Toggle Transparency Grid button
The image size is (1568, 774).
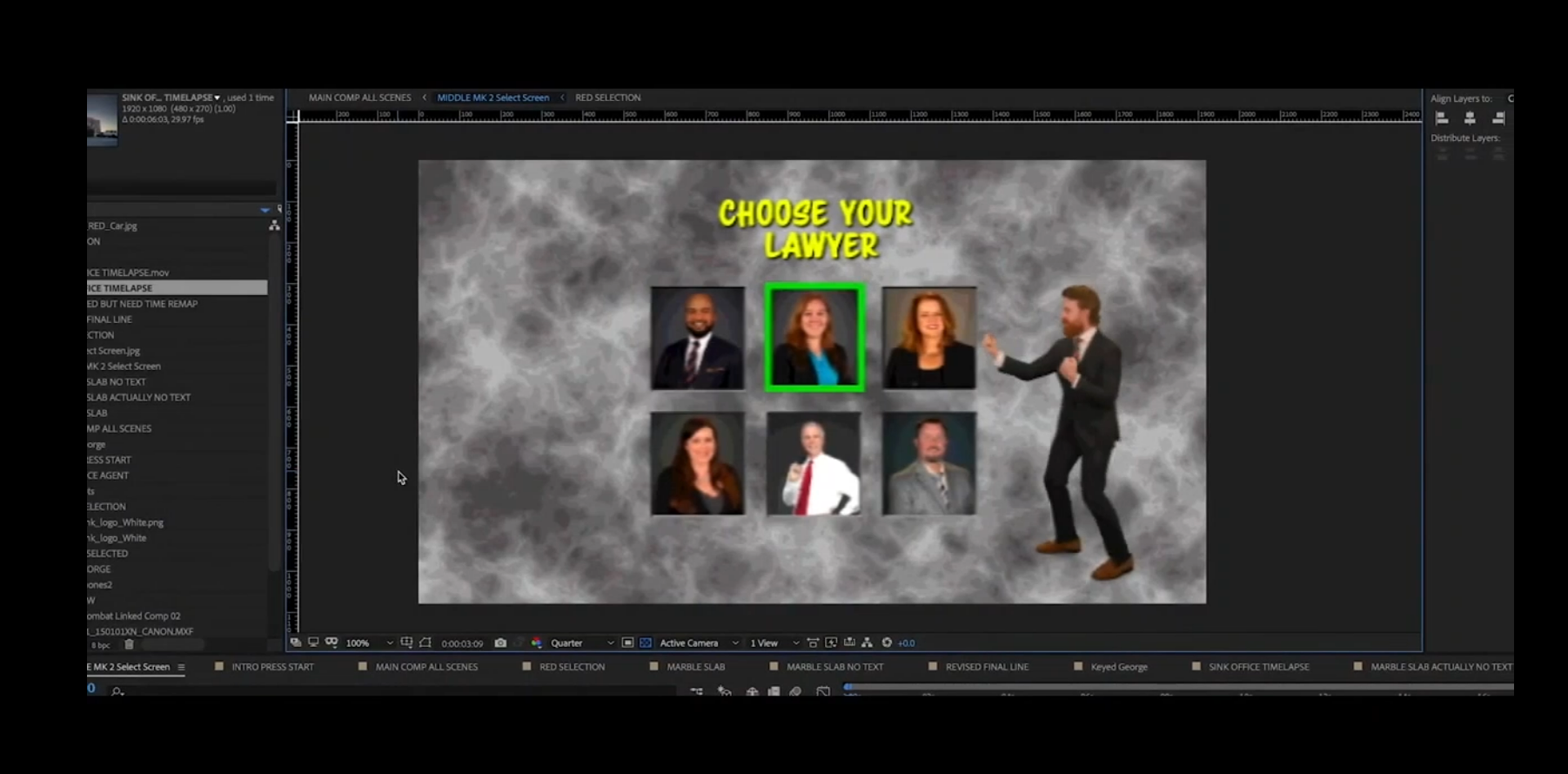pyautogui.click(x=646, y=643)
